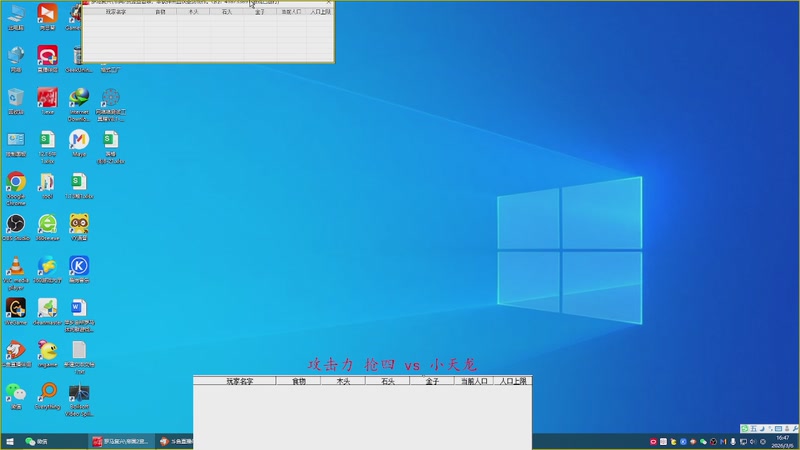This screenshot has width=800, height=450.
Task: Open the Windows Start menu
Action: [10, 441]
